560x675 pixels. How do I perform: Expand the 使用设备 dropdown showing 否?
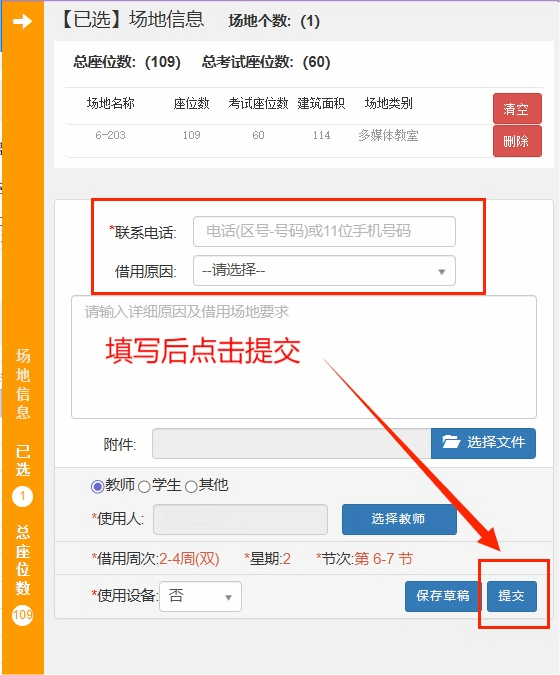[200, 596]
